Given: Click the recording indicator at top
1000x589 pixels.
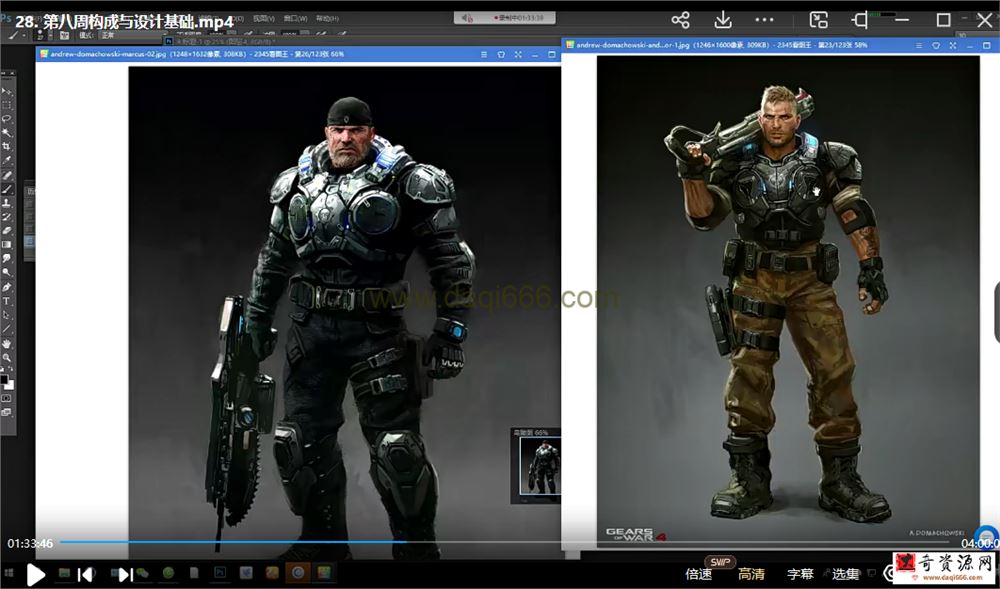Looking at the screenshot, I should tap(504, 18).
